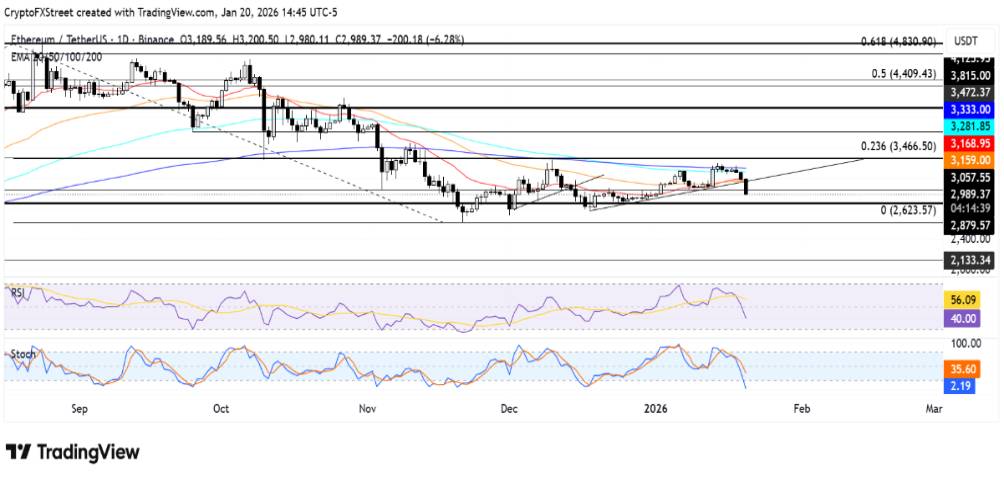This screenshot has height=477, width=1004.
Task: Click the red 3,168.95 price tag
Action: [x=969, y=144]
